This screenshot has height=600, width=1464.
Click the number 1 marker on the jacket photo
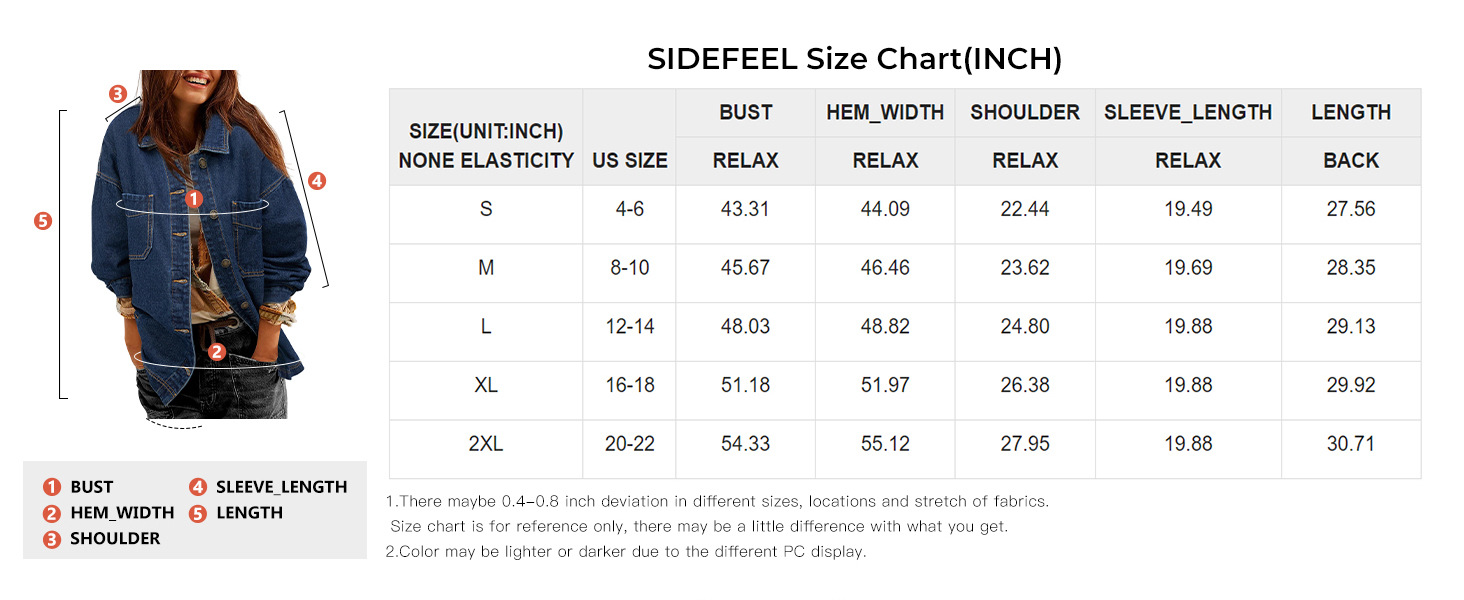[194, 199]
